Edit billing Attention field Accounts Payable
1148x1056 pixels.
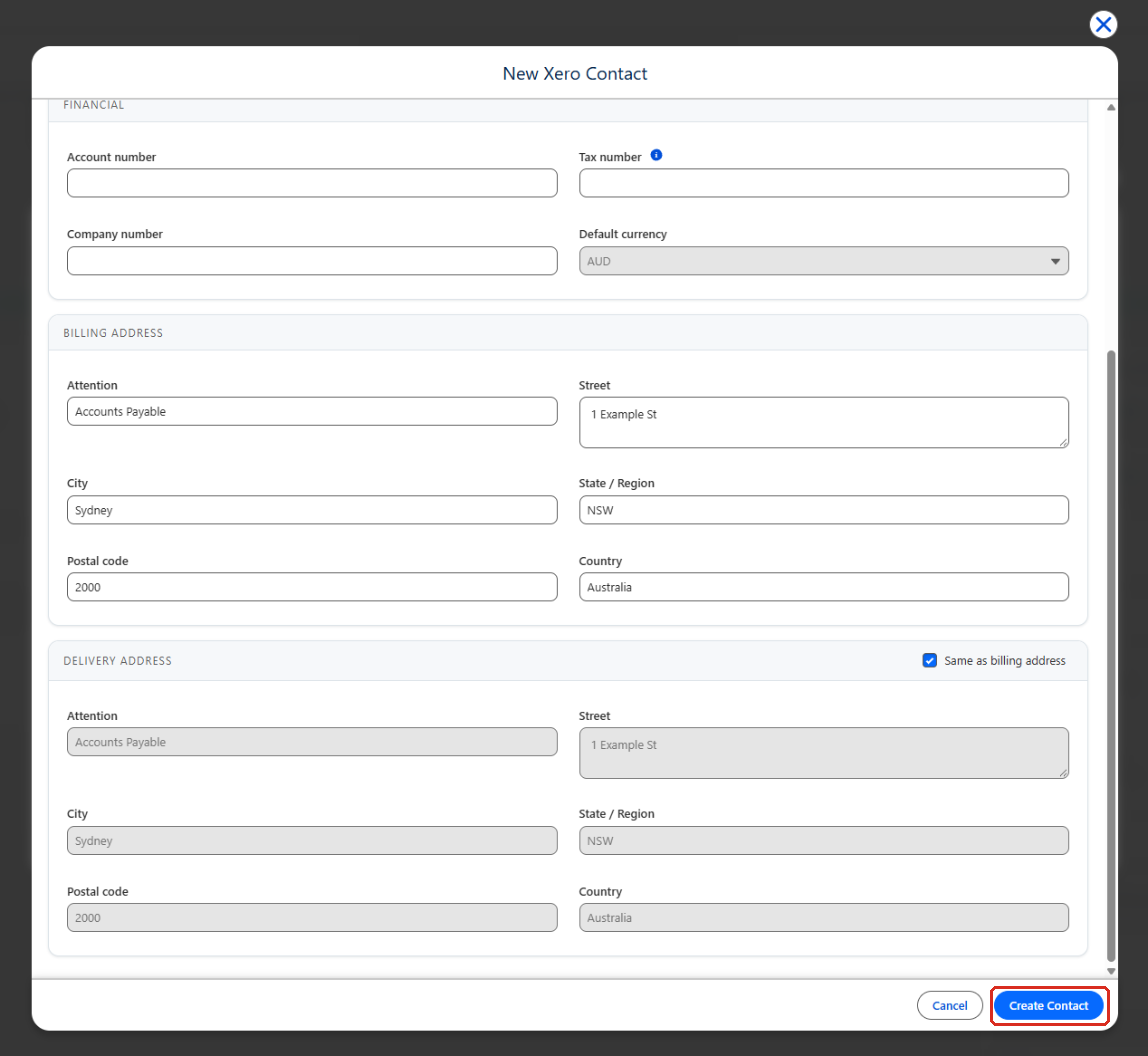[x=312, y=412]
